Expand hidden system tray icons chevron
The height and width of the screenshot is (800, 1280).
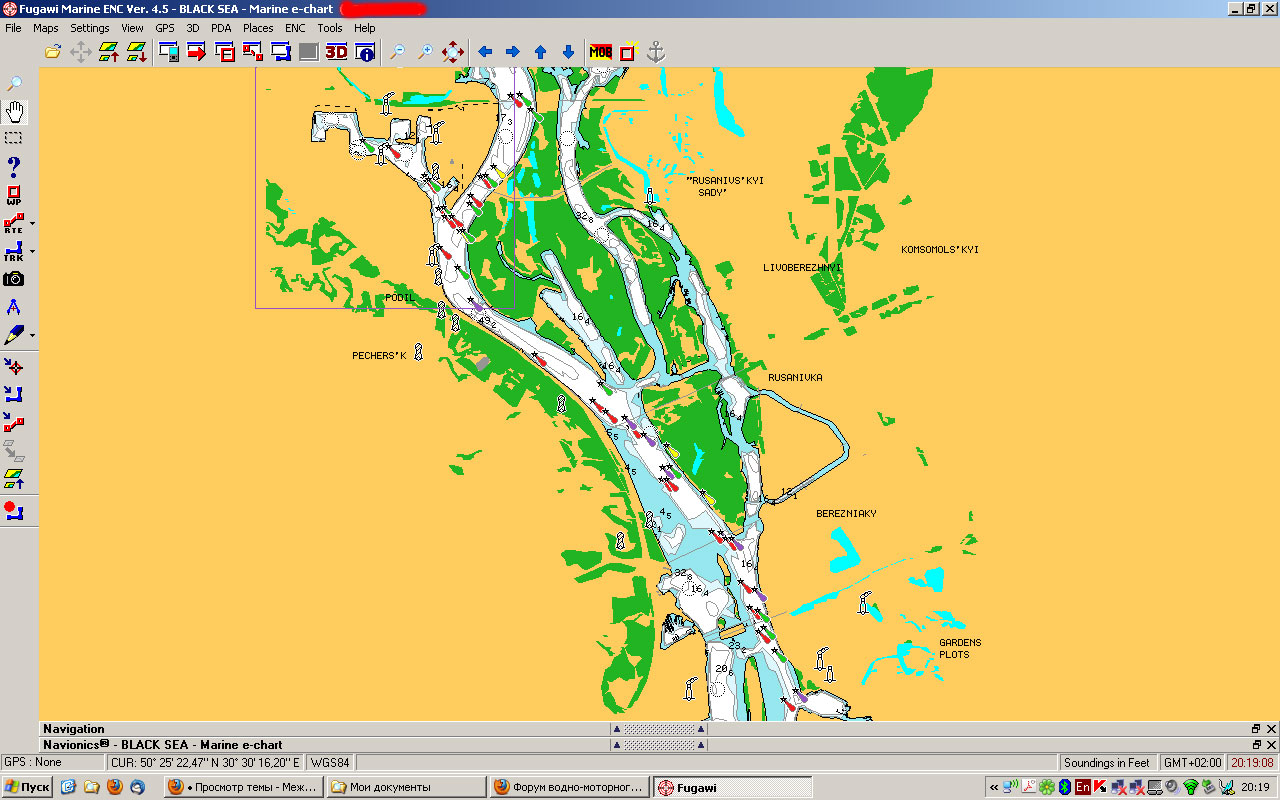pos(994,787)
